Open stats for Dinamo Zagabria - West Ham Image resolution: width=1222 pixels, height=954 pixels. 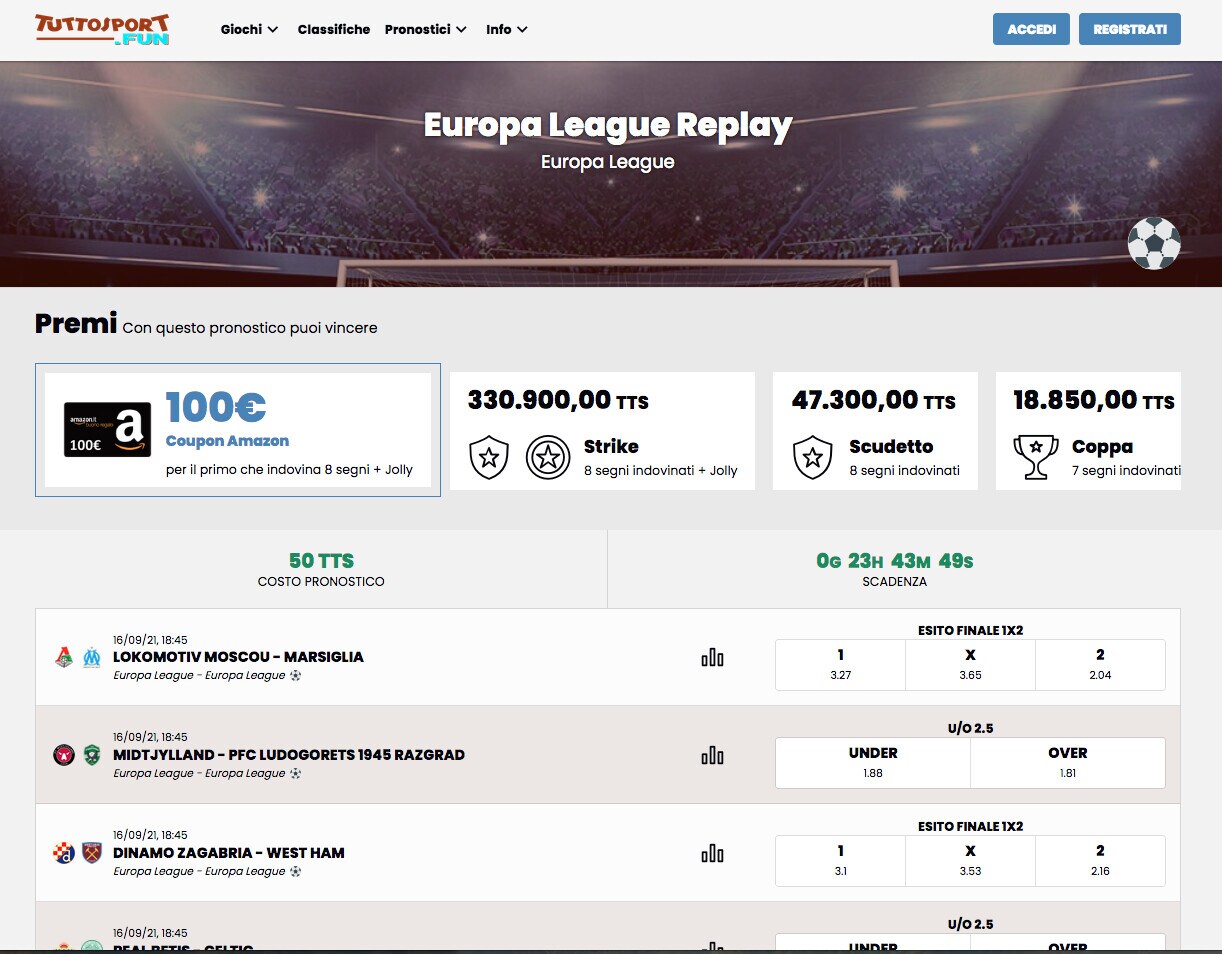click(x=712, y=853)
